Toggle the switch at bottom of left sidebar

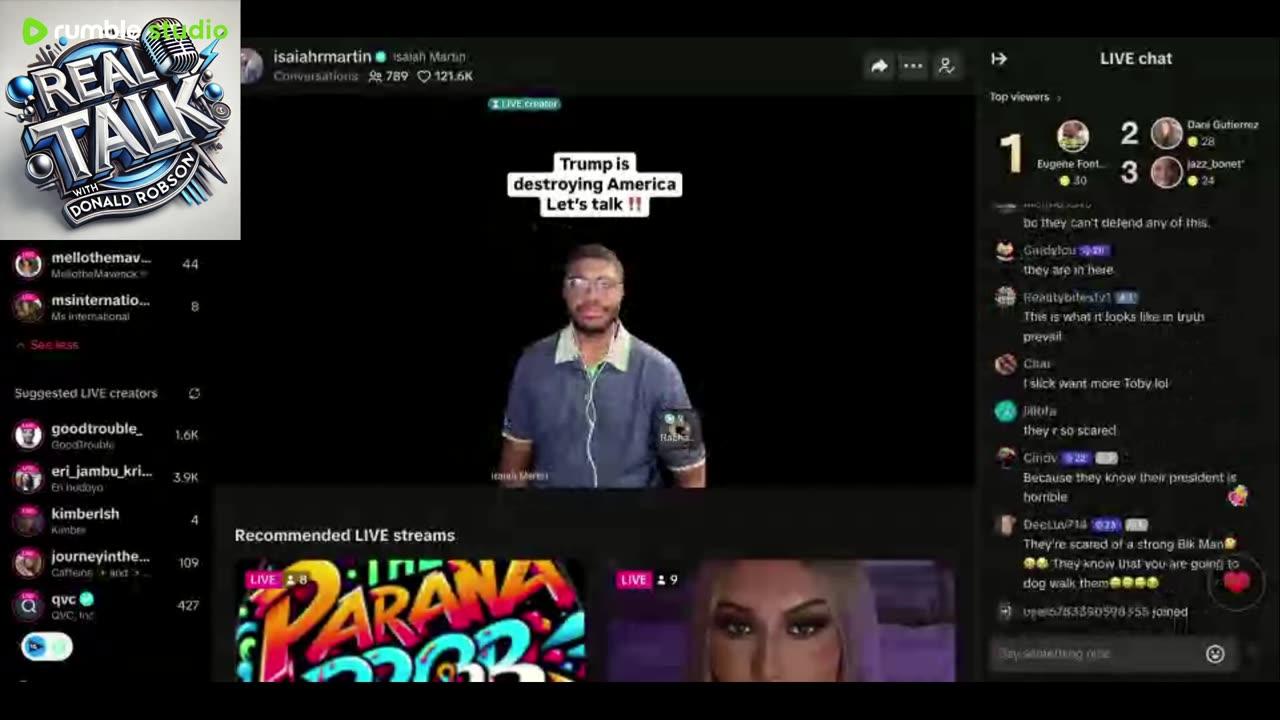tap(47, 647)
